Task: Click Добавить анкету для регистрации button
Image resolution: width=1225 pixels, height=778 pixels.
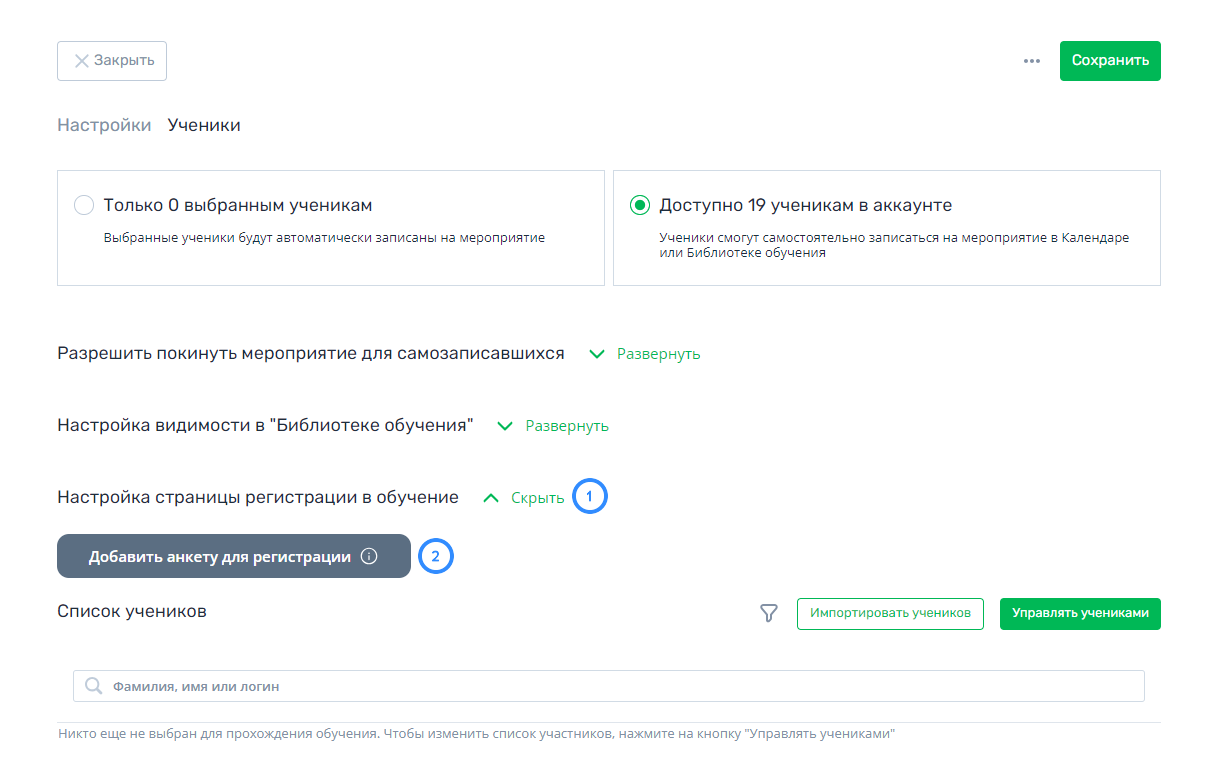Action: tap(234, 556)
